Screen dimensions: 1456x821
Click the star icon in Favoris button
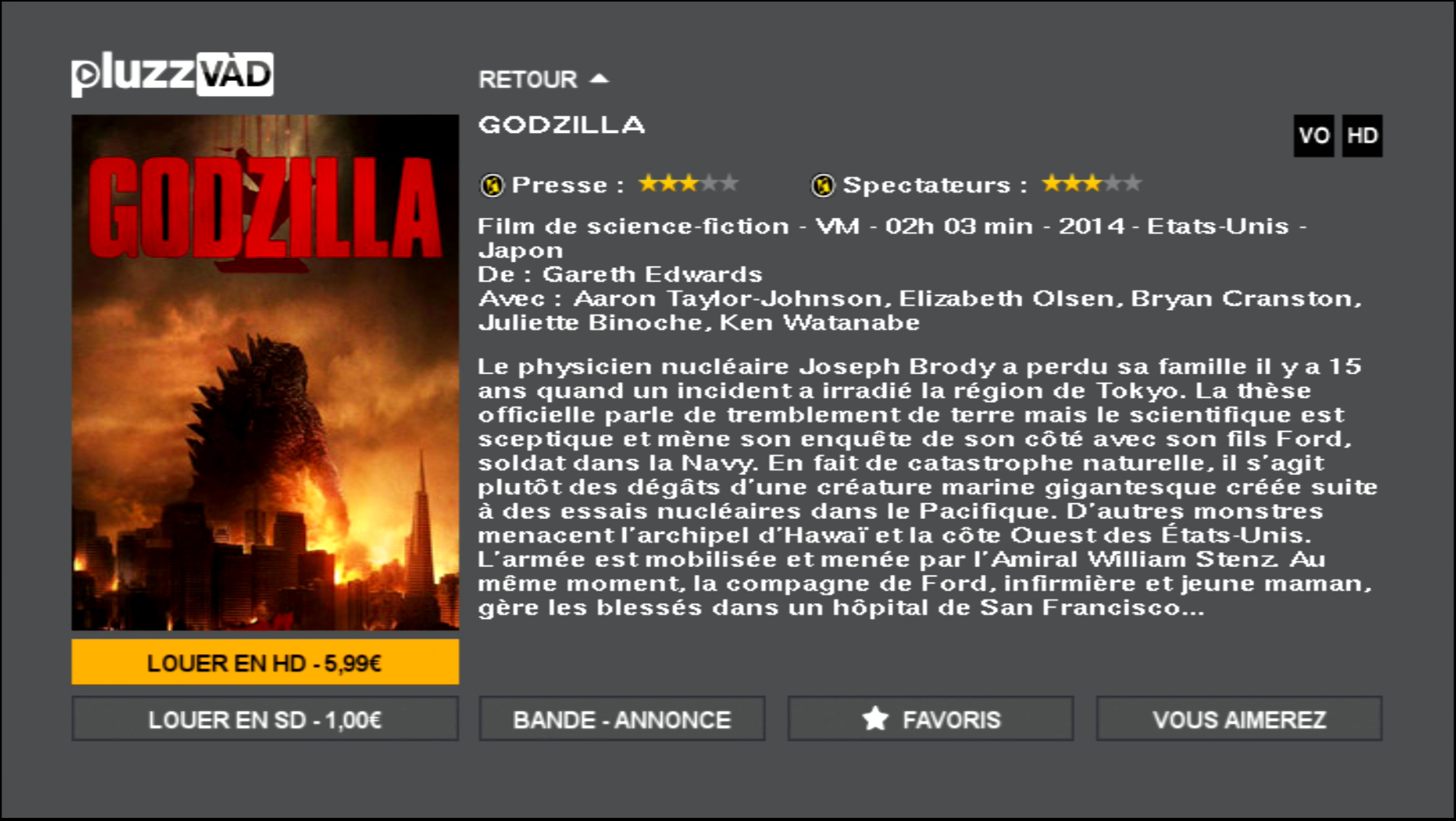tap(875, 718)
